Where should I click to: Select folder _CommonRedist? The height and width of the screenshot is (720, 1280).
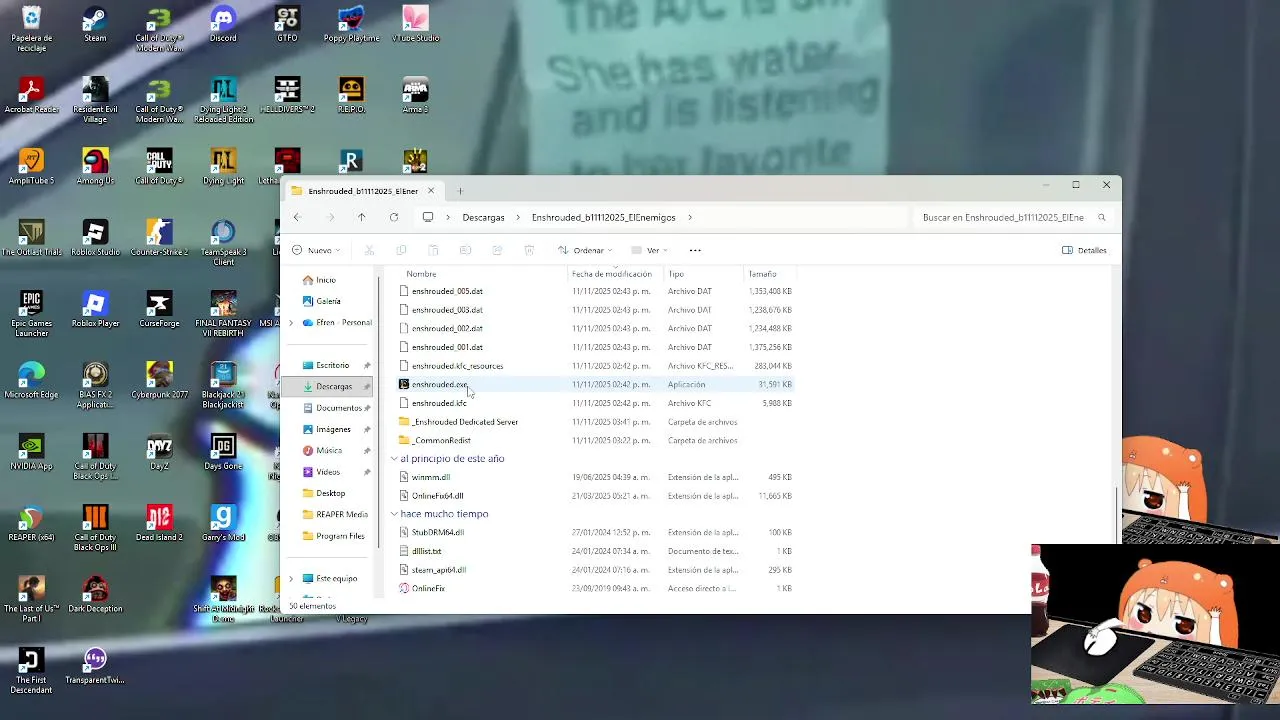click(441, 440)
